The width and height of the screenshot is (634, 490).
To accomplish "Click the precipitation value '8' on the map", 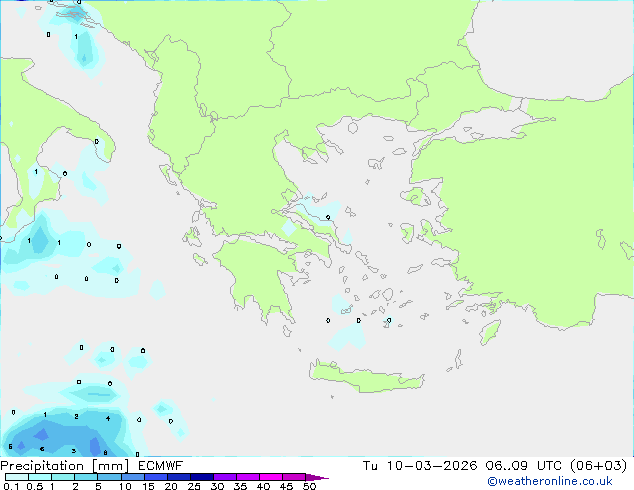I will pyautogui.click(x=105, y=453).
